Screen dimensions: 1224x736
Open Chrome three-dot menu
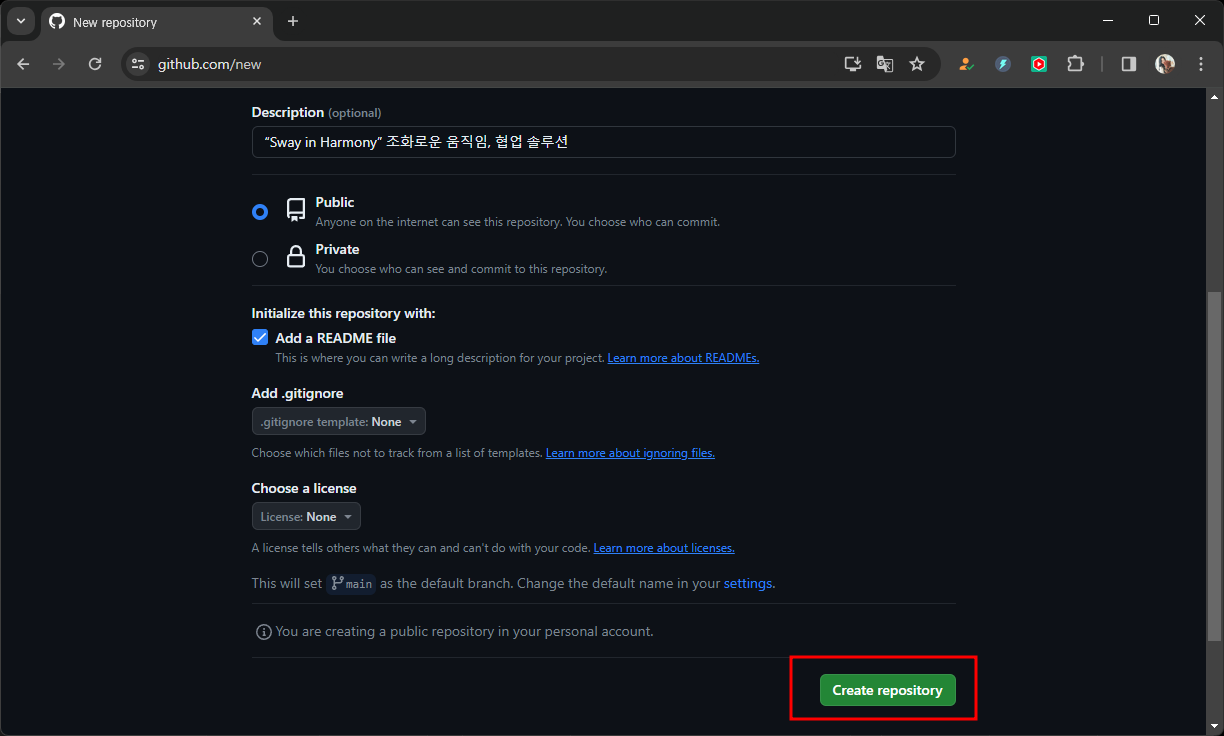1201,64
